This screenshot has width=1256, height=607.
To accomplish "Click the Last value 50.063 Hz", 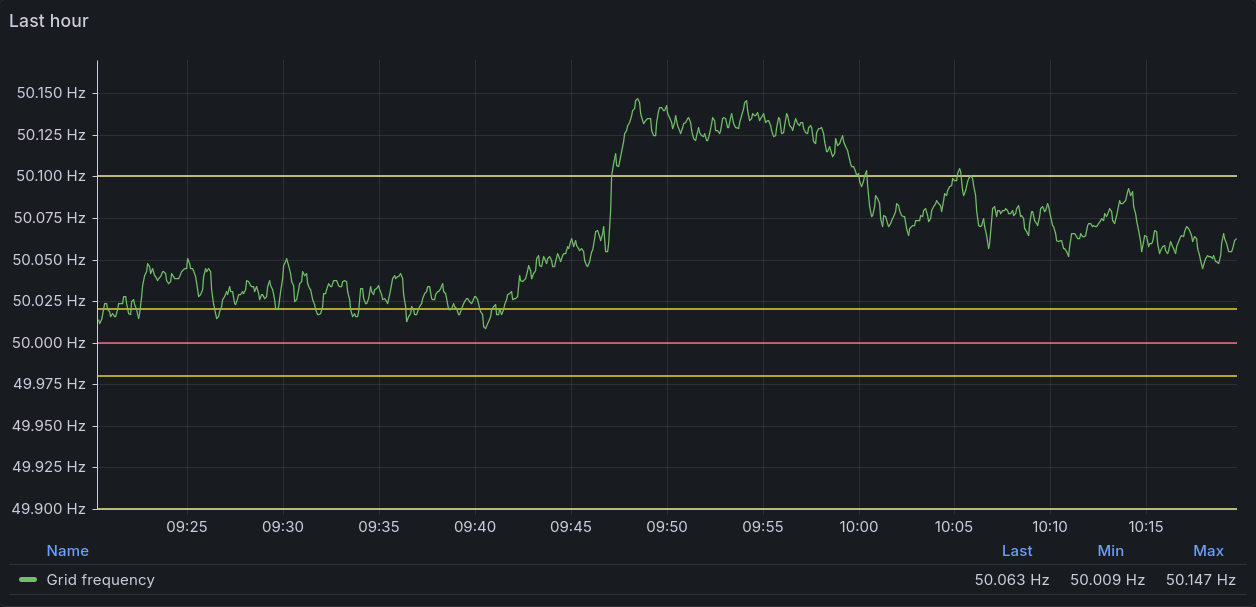I will point(1012,580).
